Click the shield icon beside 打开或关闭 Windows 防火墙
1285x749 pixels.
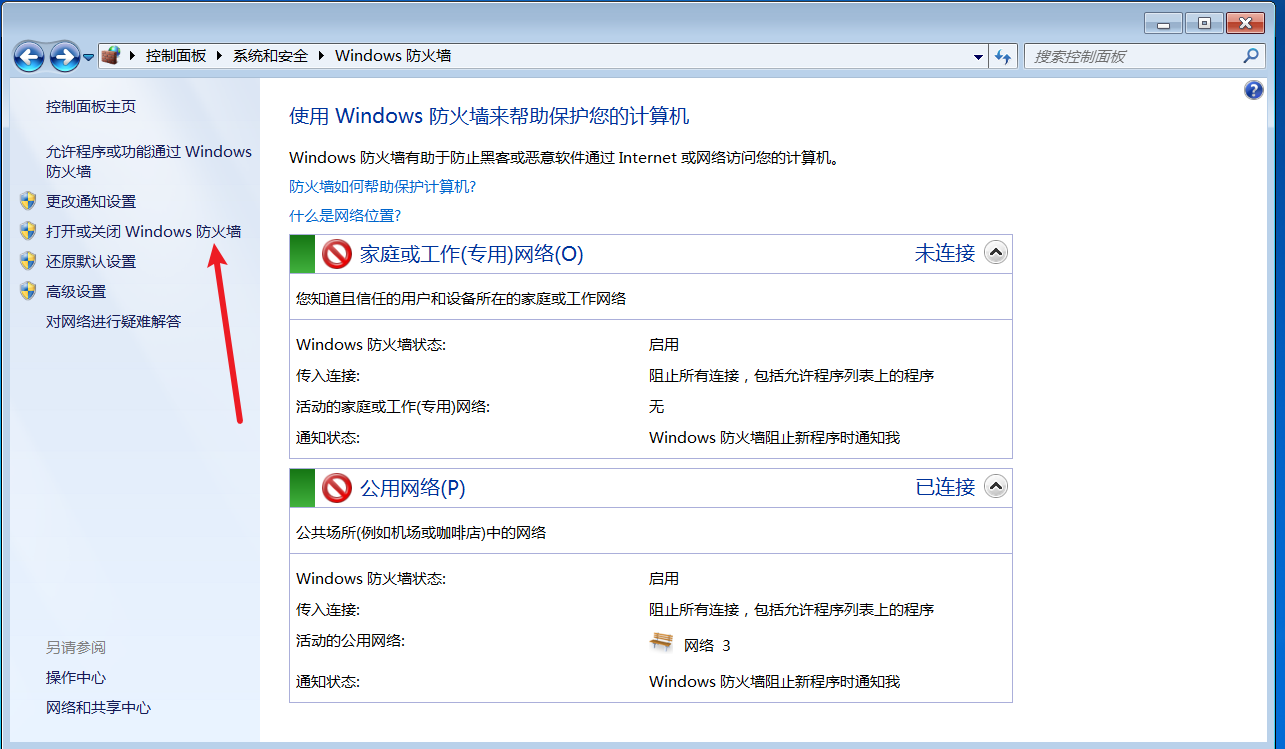click(28, 231)
